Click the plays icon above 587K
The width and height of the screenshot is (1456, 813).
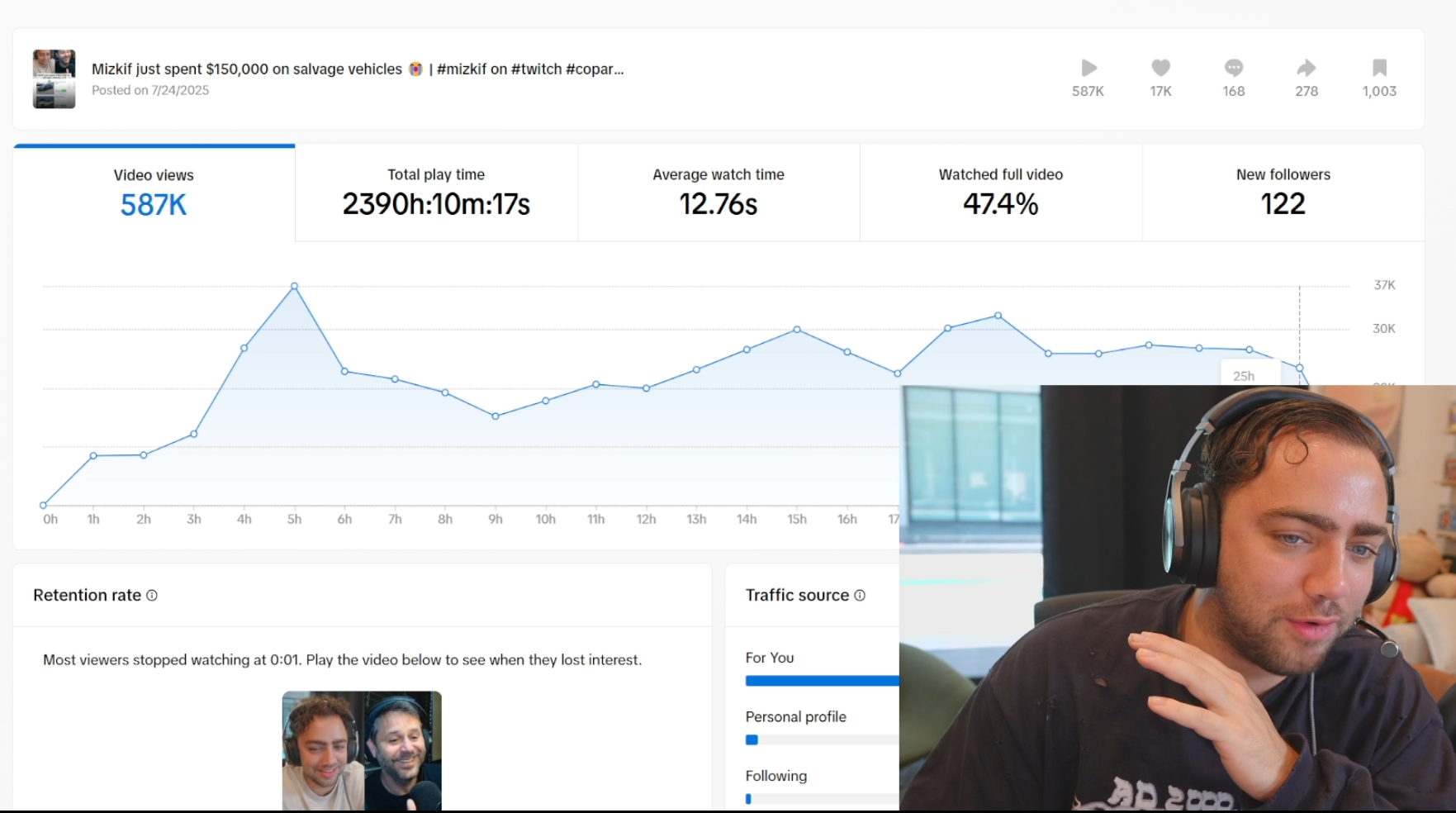1088,68
